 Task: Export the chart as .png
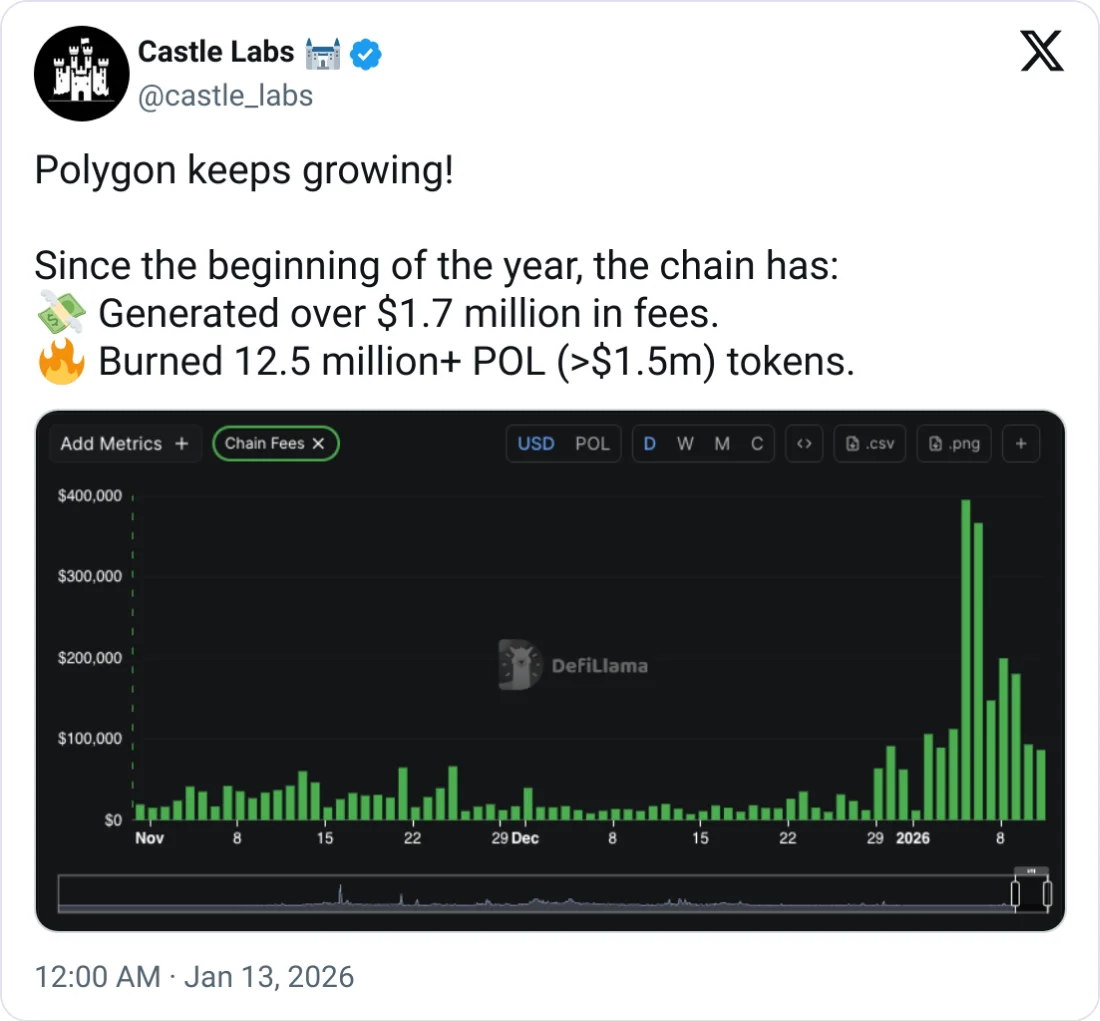point(954,444)
